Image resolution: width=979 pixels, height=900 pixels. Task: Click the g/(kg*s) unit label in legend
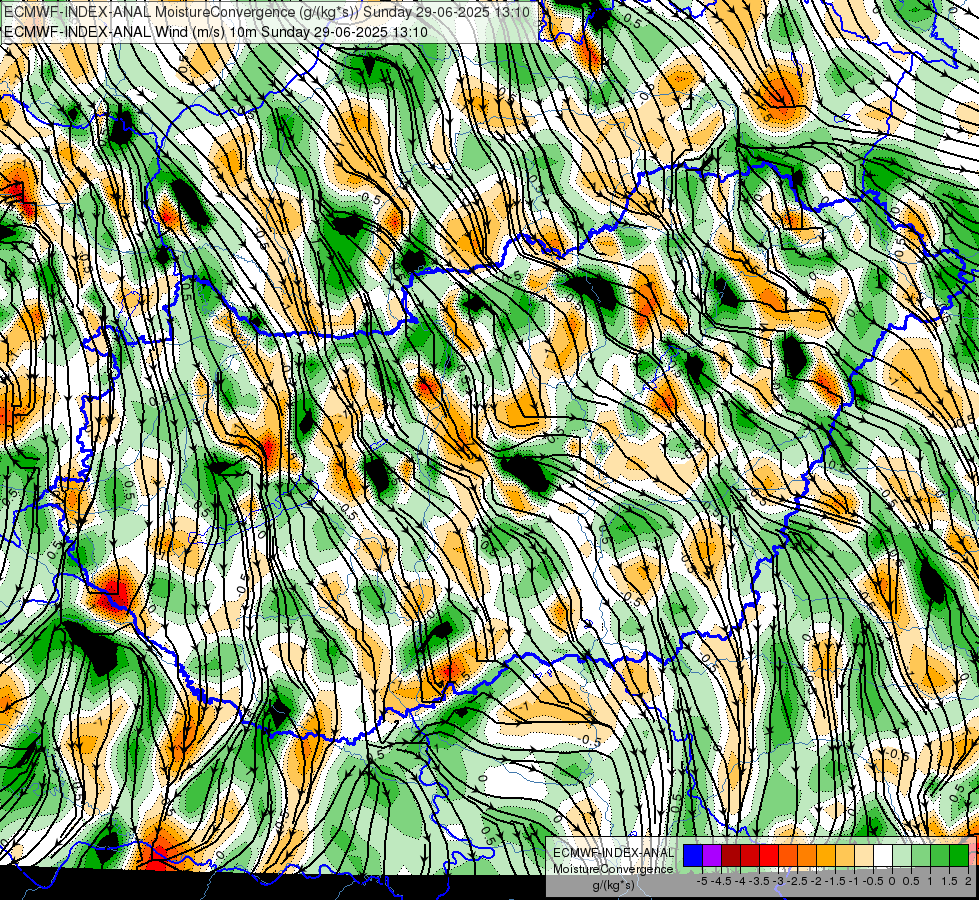[x=614, y=885]
